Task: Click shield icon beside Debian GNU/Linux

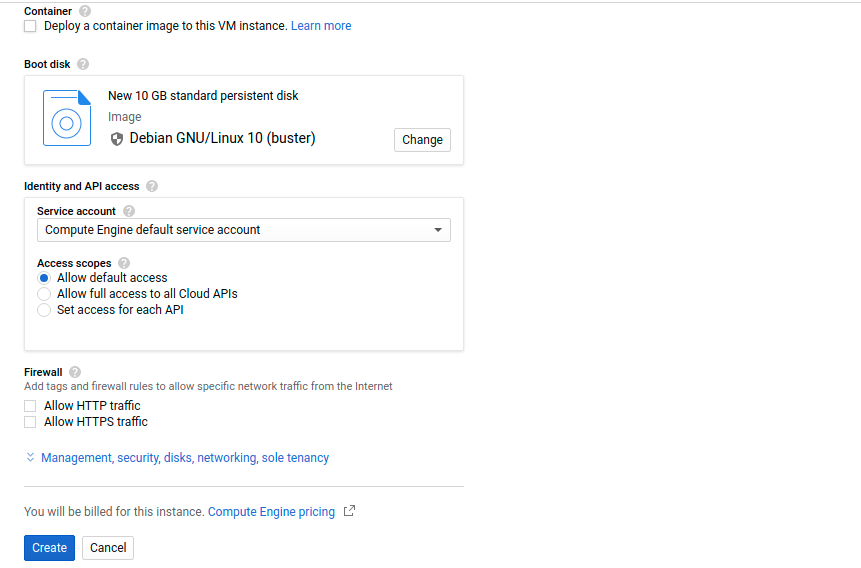Action: point(117,139)
